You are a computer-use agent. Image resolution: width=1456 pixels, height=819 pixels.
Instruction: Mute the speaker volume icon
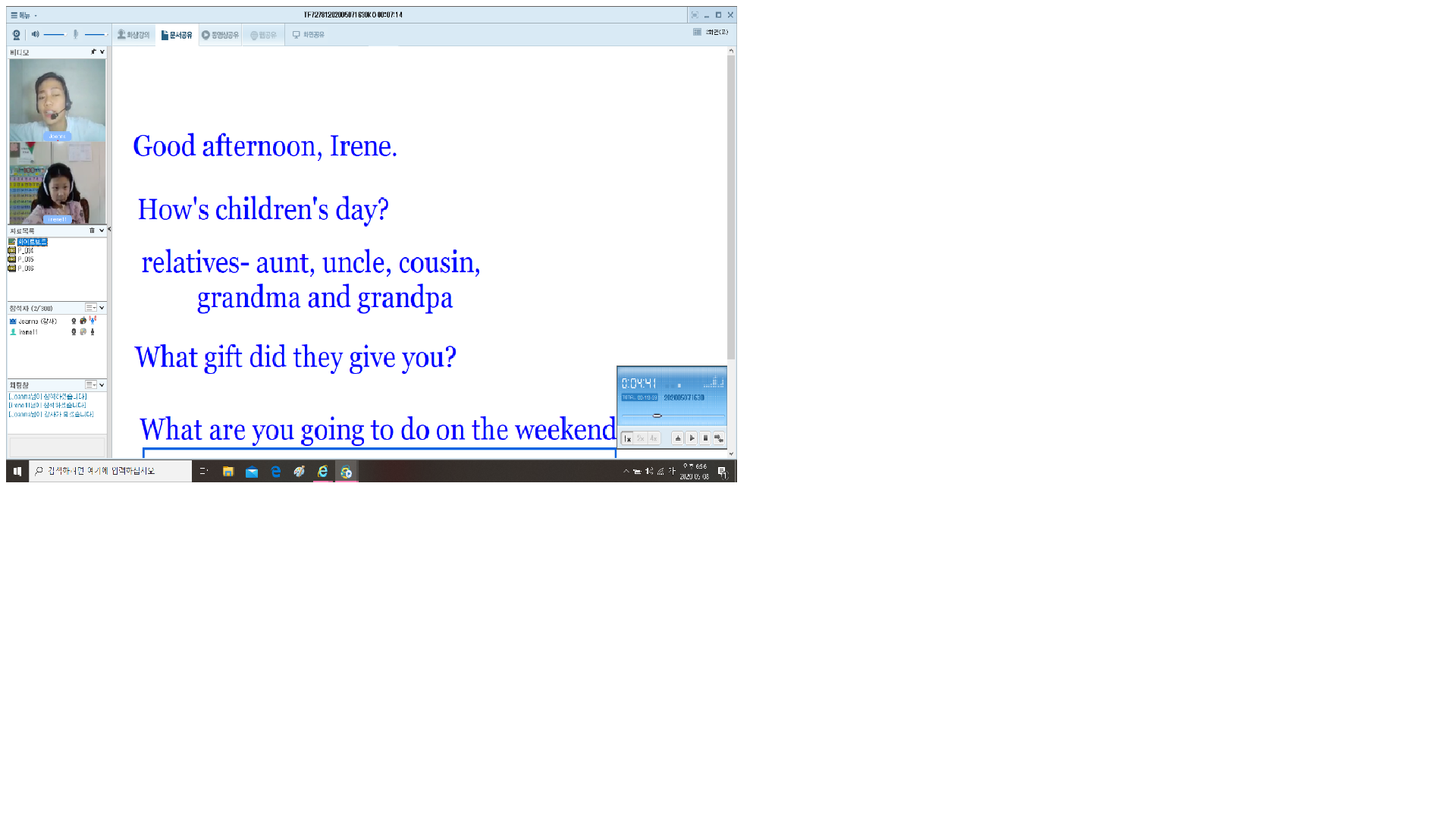35,34
